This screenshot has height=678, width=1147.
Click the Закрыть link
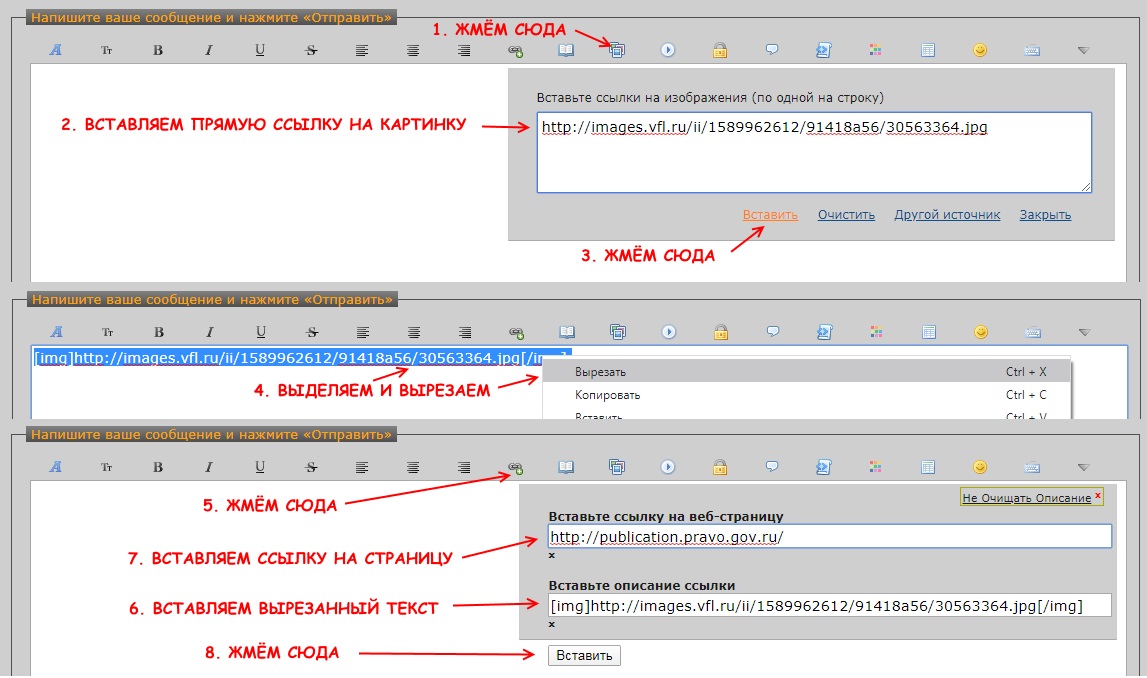click(1045, 215)
